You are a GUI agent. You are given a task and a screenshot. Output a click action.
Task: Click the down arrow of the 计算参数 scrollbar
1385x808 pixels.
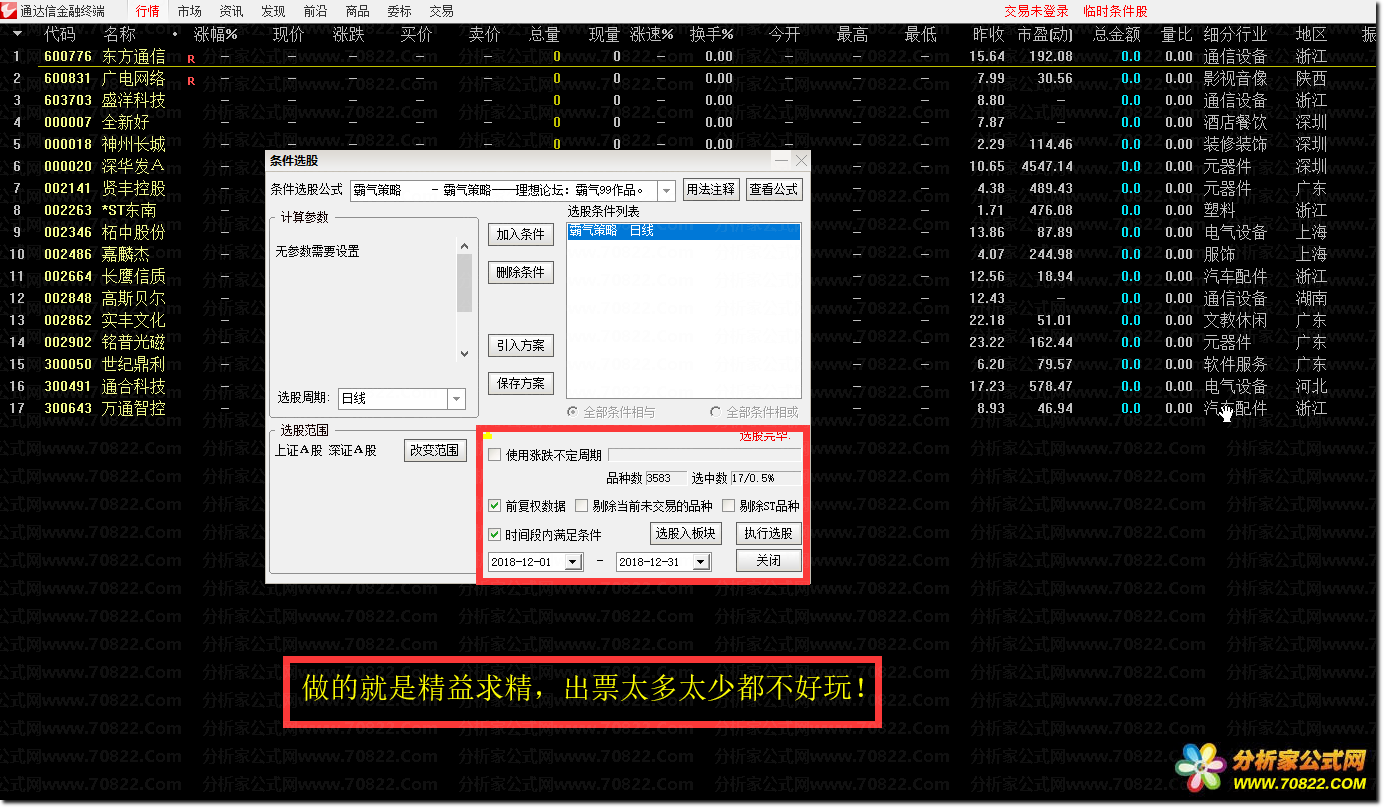(464, 353)
